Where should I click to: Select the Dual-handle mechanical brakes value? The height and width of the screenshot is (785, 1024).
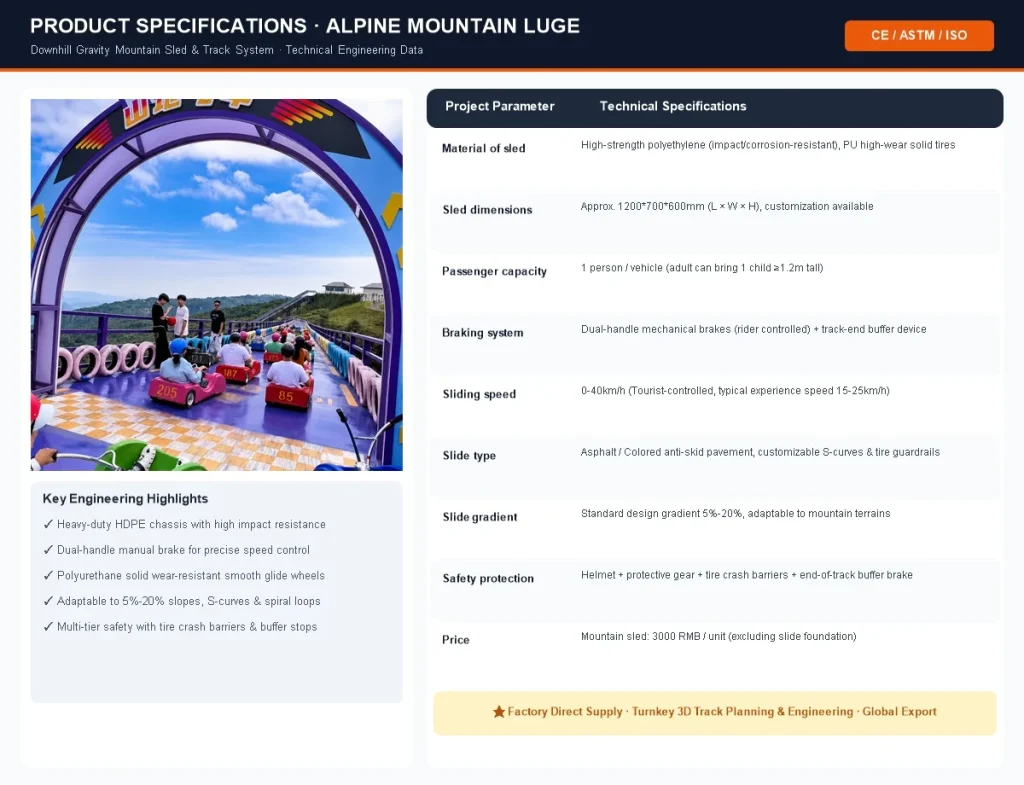tap(754, 329)
